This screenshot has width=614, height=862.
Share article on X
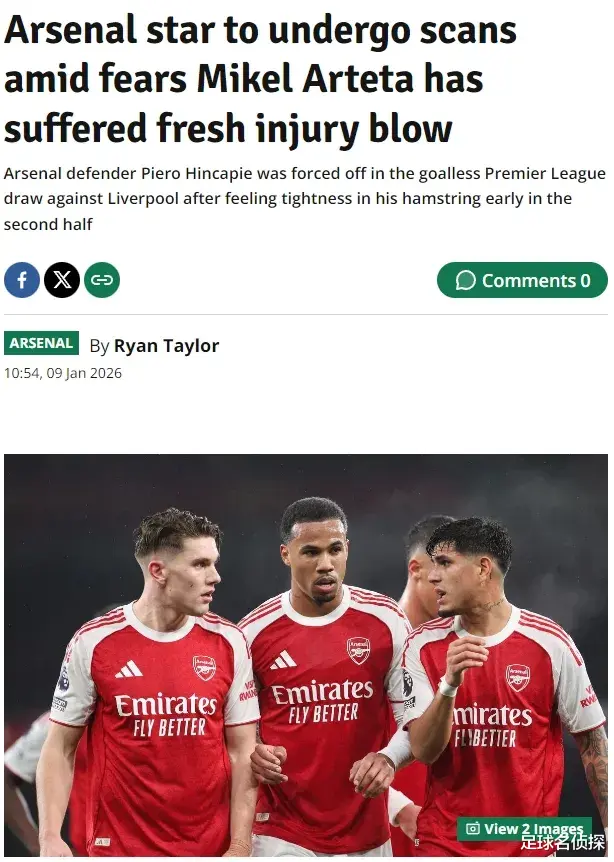pyautogui.click(x=62, y=280)
